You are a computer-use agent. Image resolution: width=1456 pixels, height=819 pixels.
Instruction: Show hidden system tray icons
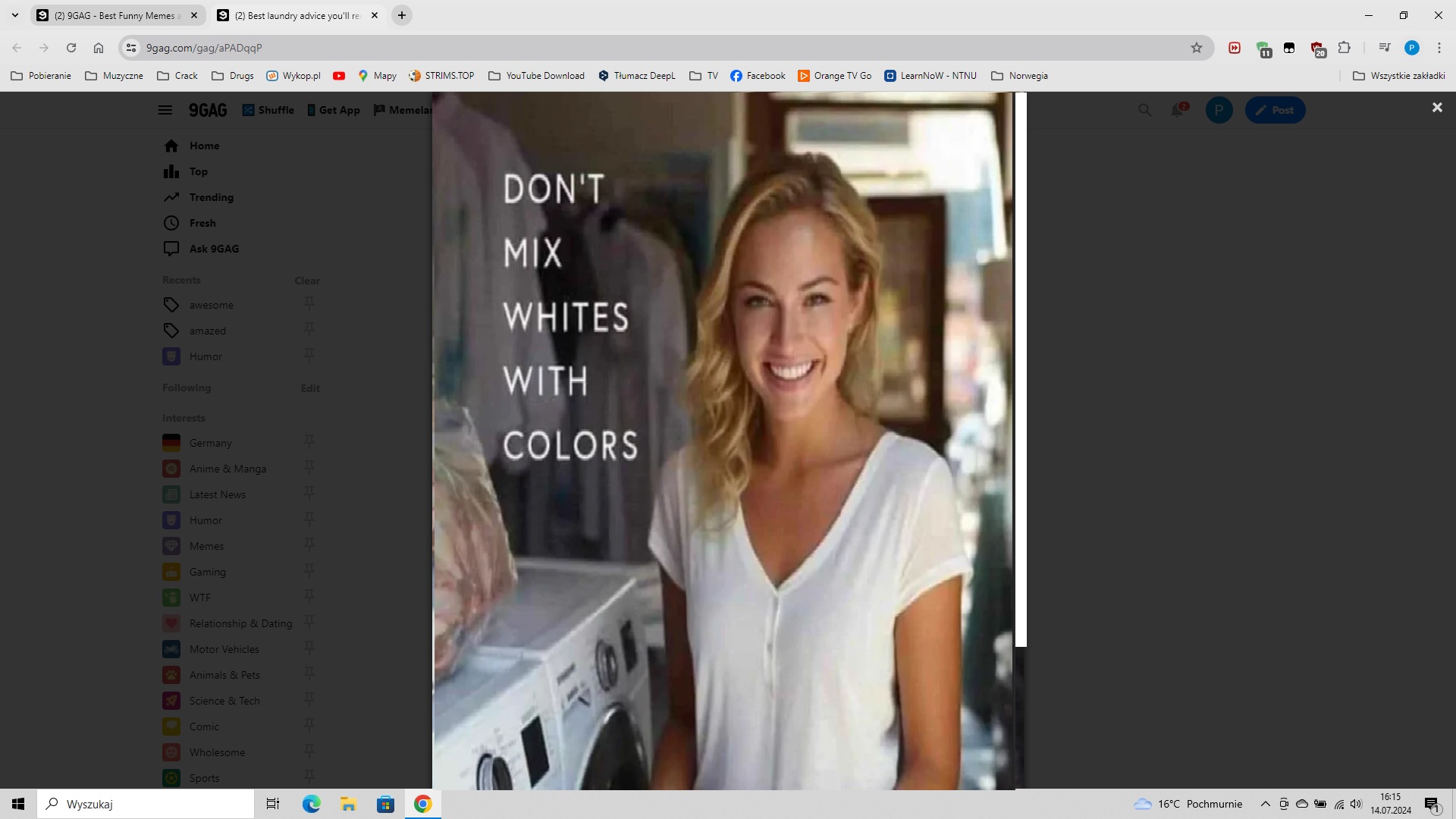(x=1264, y=804)
